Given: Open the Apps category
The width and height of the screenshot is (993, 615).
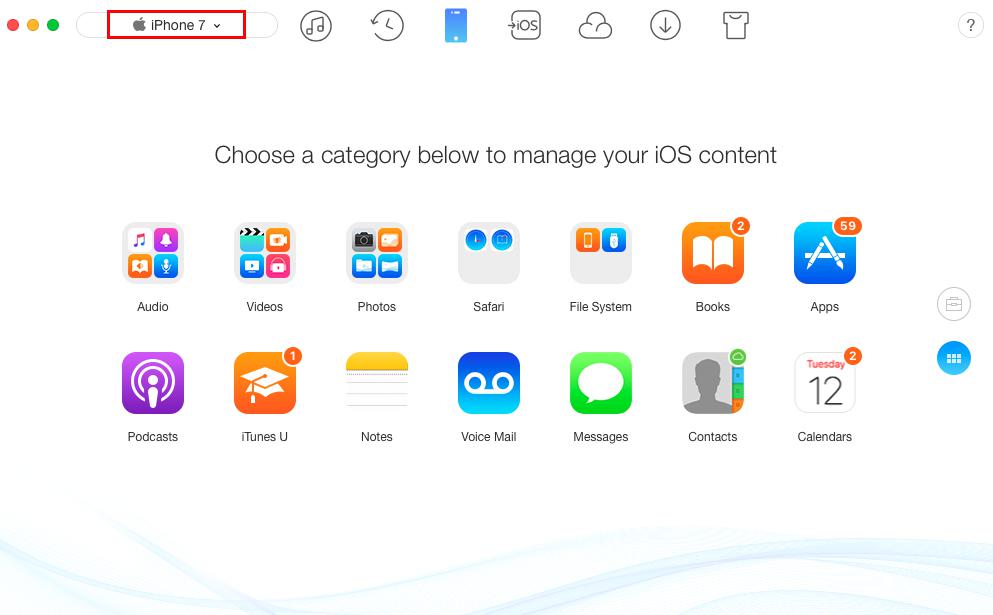Looking at the screenshot, I should pyautogui.click(x=825, y=253).
